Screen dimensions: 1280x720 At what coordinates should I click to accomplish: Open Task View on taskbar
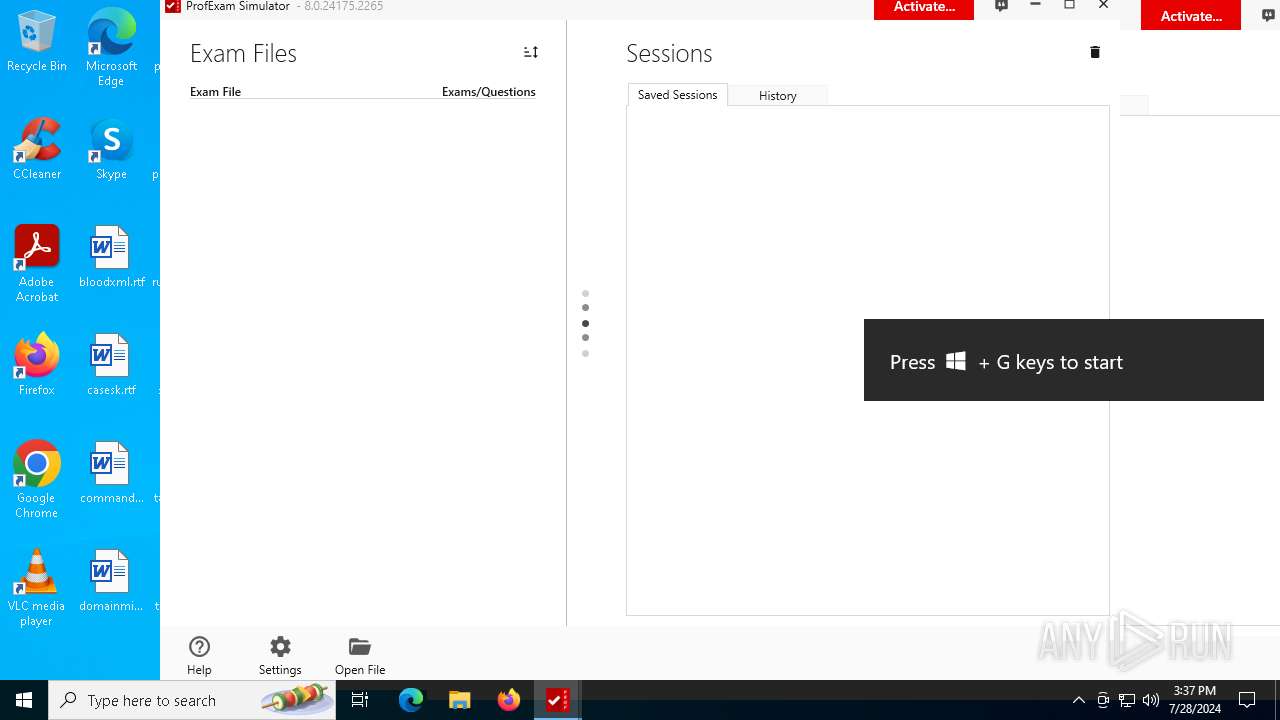(360, 700)
